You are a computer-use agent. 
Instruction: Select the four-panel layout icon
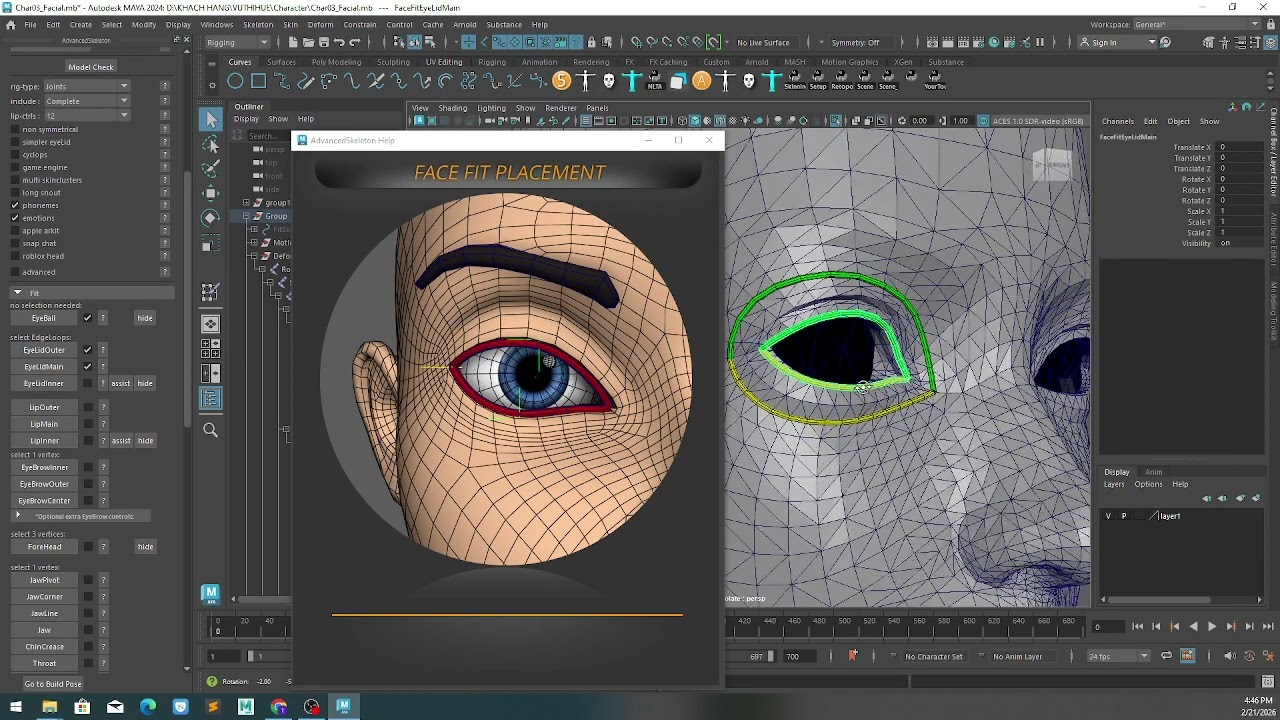(210, 348)
